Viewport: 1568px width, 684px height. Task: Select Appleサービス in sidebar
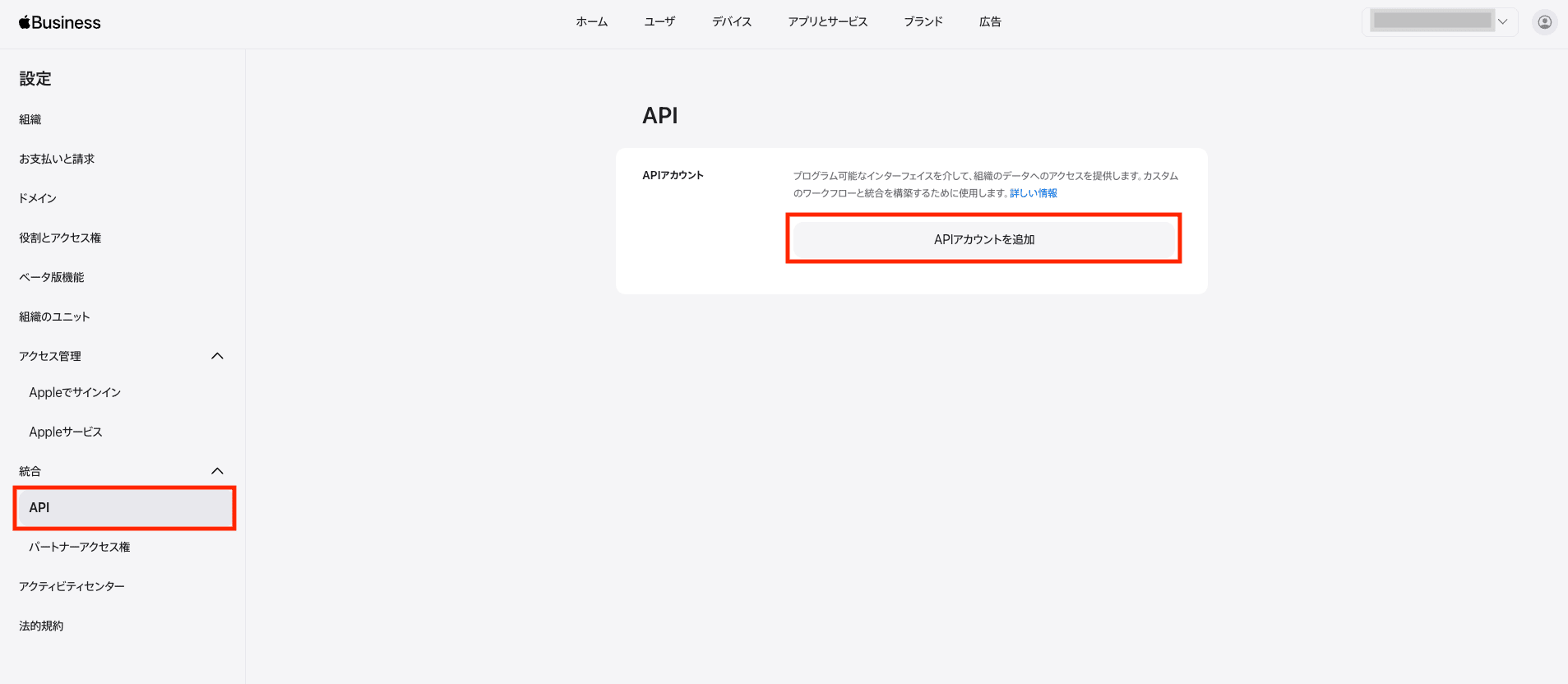66,432
